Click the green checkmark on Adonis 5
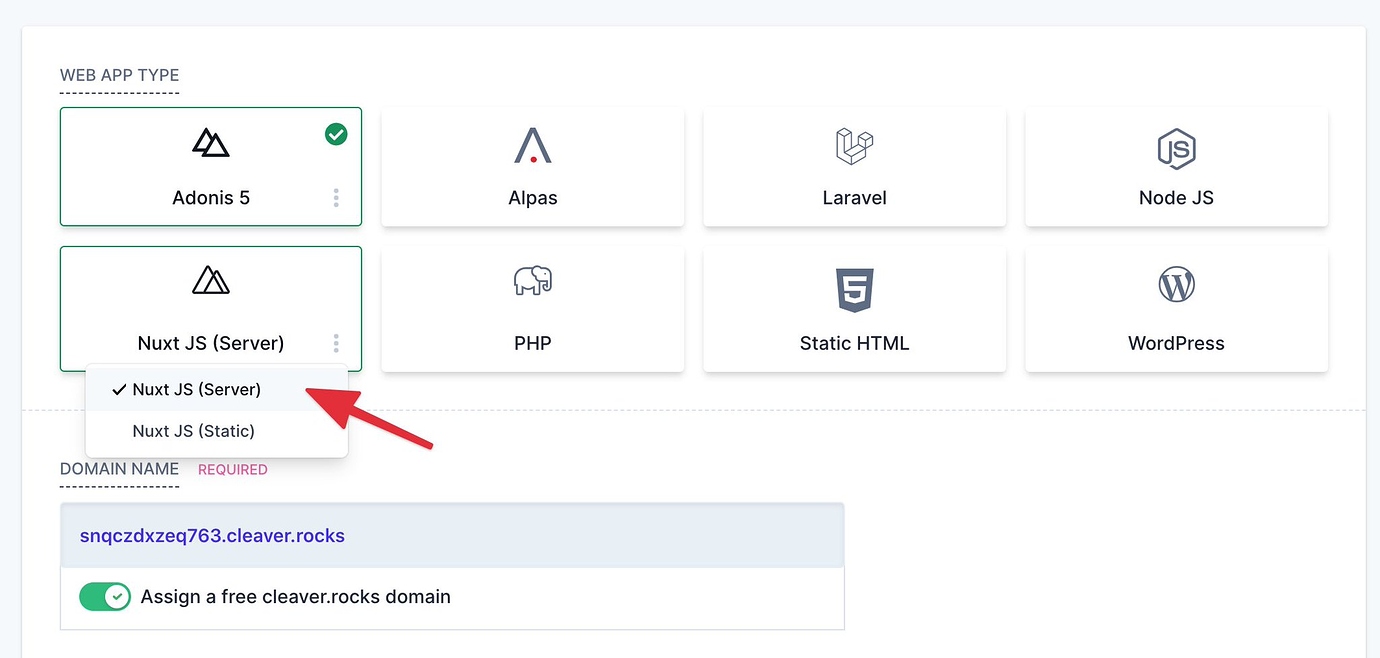Image resolution: width=1380 pixels, height=658 pixels. pos(336,133)
